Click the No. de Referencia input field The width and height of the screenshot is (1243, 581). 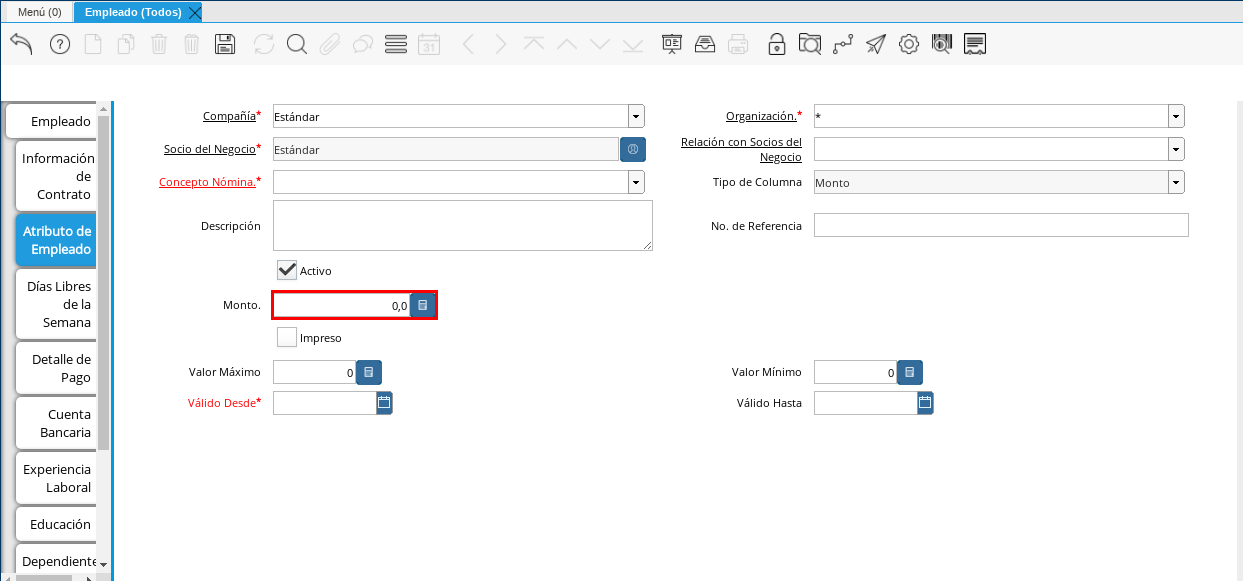(x=1001, y=225)
